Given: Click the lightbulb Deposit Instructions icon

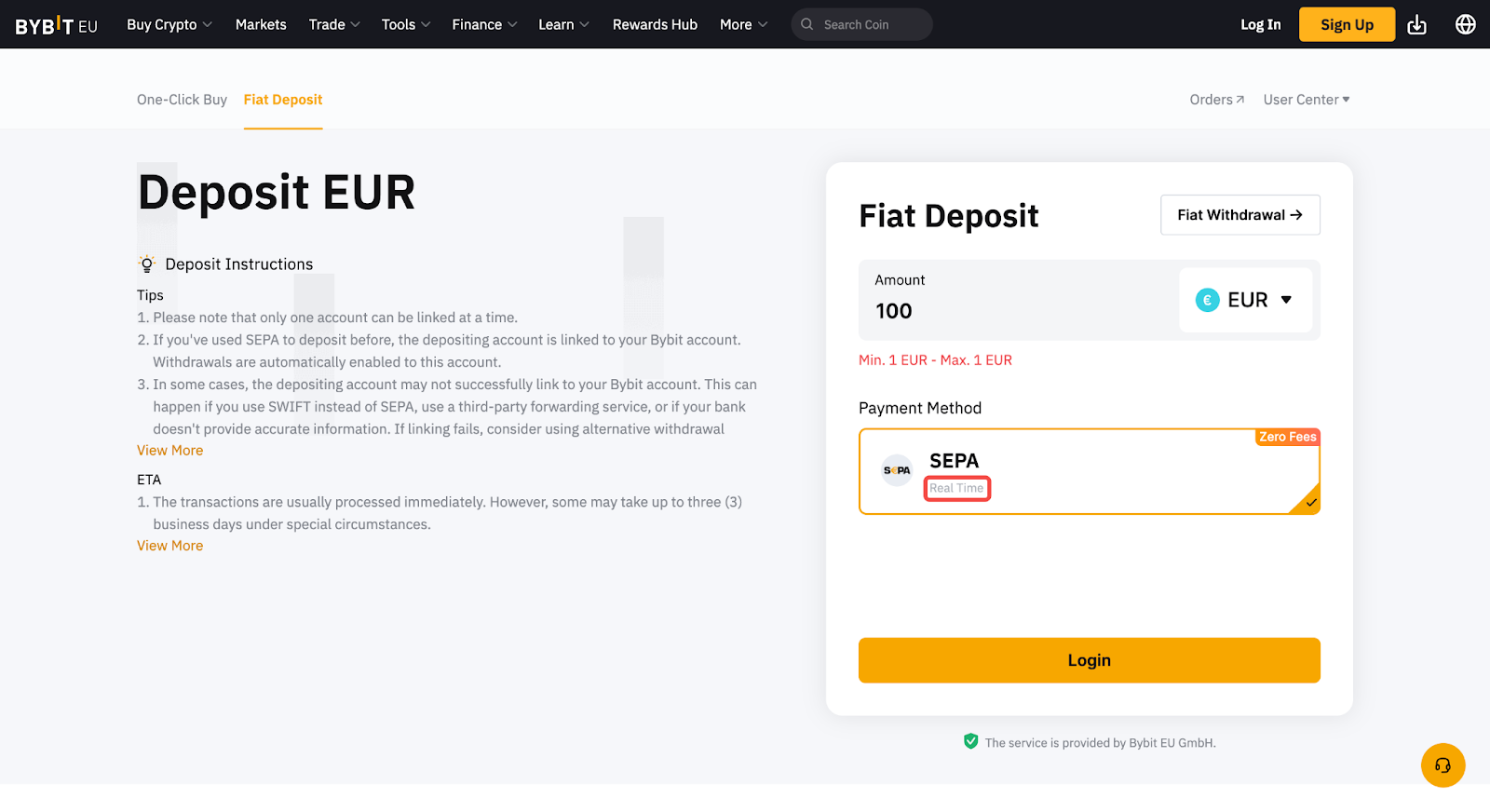Looking at the screenshot, I should pos(147,264).
